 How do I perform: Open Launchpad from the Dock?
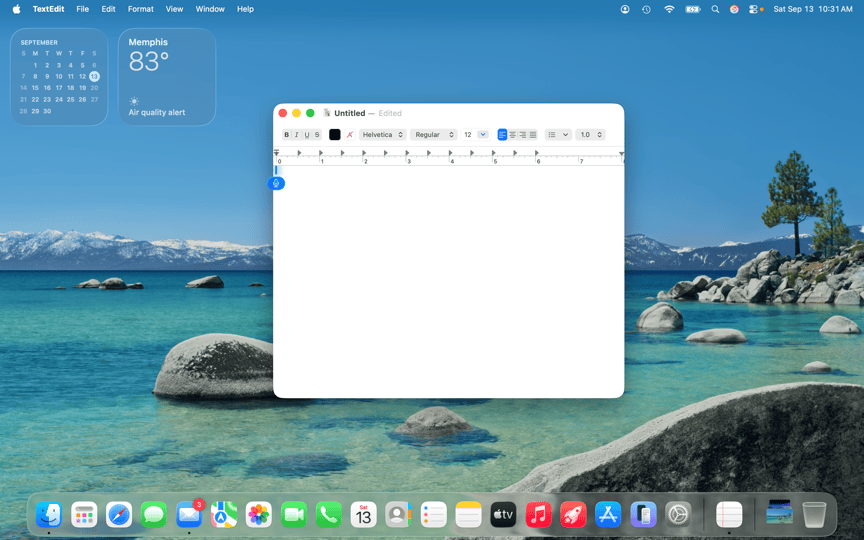(84, 515)
